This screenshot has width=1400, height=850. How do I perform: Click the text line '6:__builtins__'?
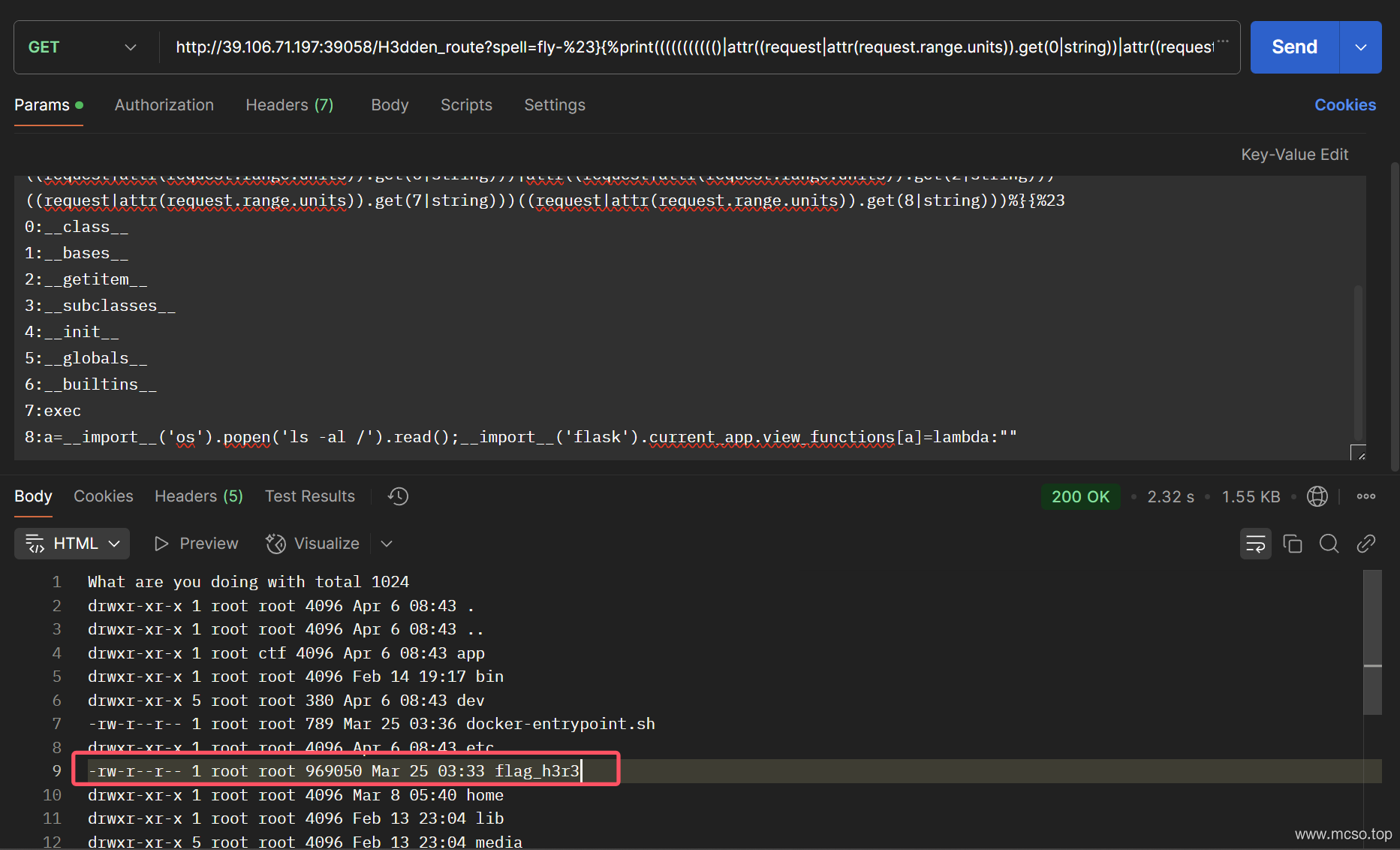pos(91,384)
